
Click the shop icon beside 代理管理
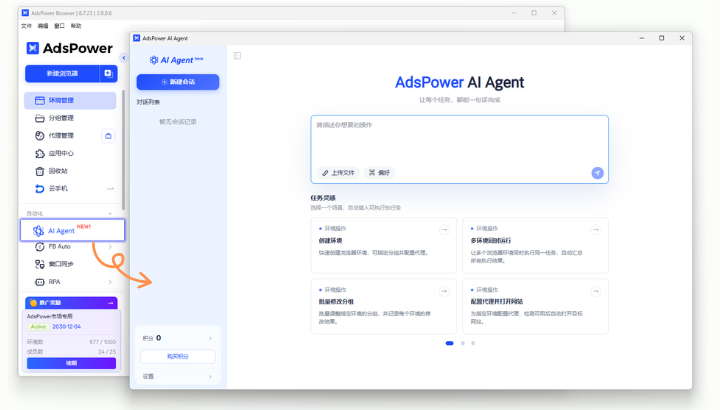[x=108, y=136]
